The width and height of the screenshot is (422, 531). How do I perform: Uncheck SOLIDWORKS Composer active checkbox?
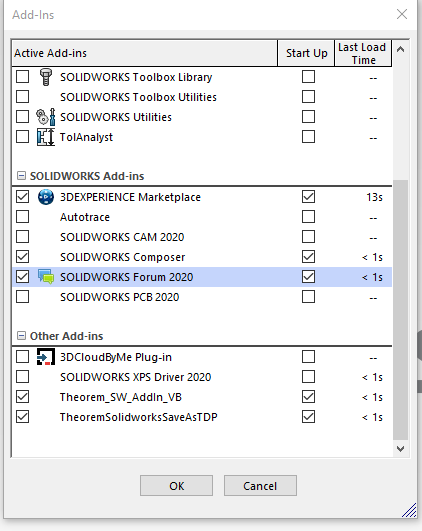23,257
